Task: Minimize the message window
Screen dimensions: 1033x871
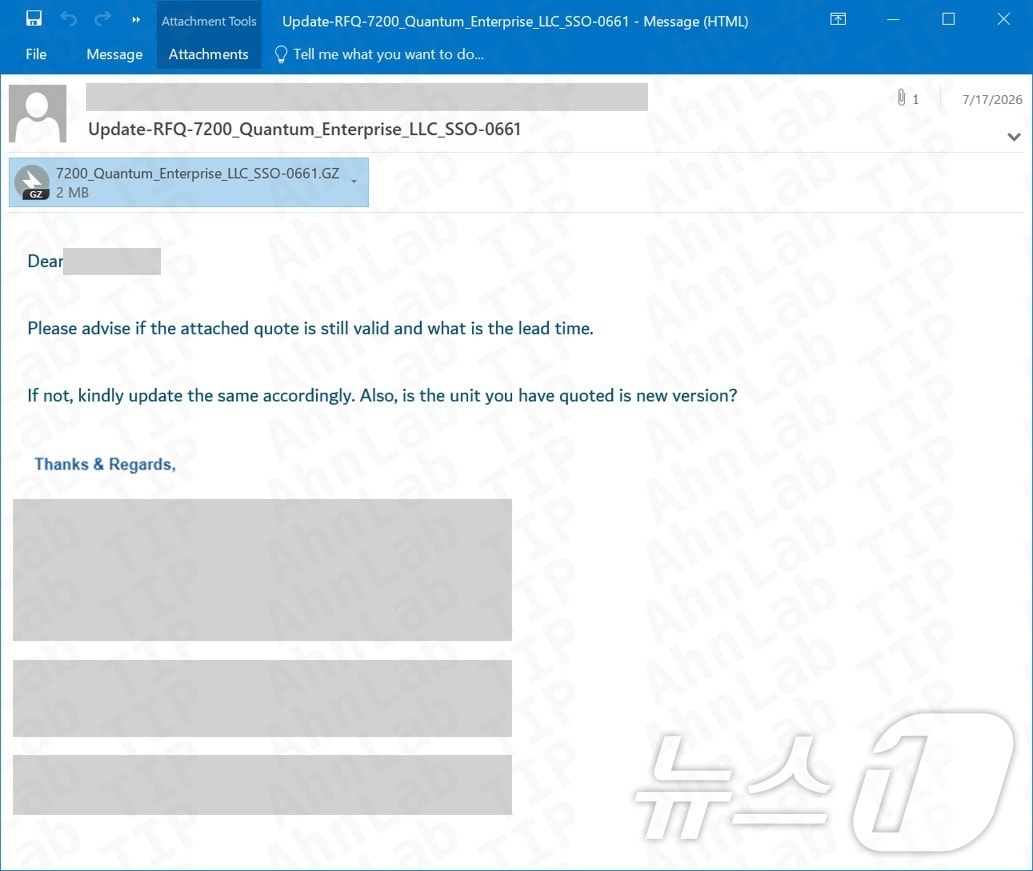Action: pyautogui.click(x=893, y=20)
